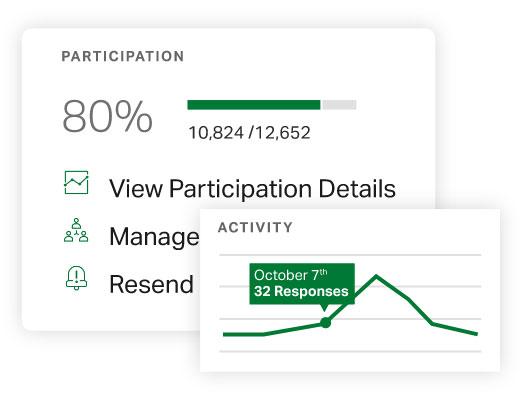
Task: Click the activity line chart peak
Action: (x=376, y=276)
